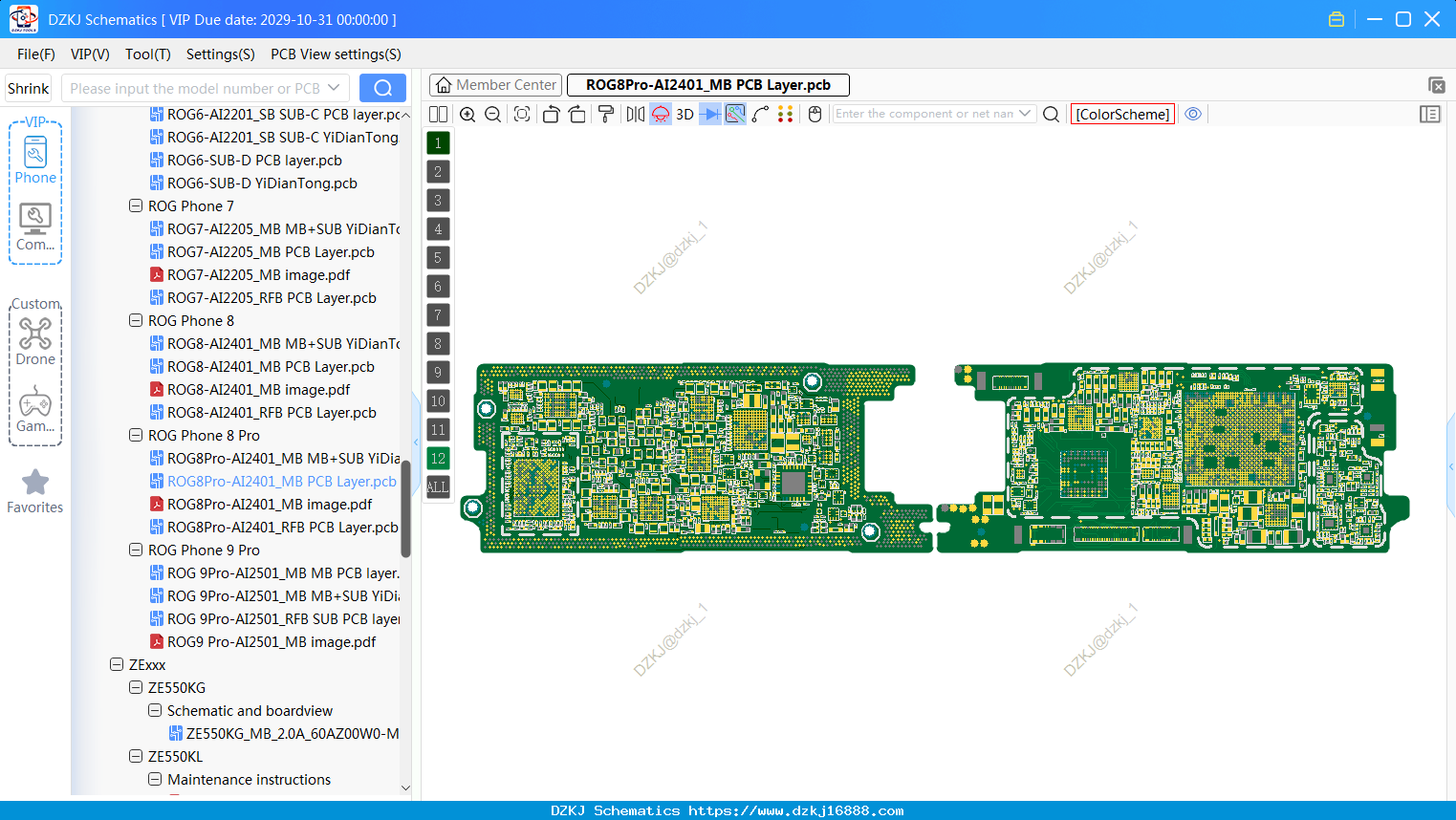Viewport: 1456px width, 820px height.
Task: Toggle the blue diode symbol tool
Action: point(710,114)
